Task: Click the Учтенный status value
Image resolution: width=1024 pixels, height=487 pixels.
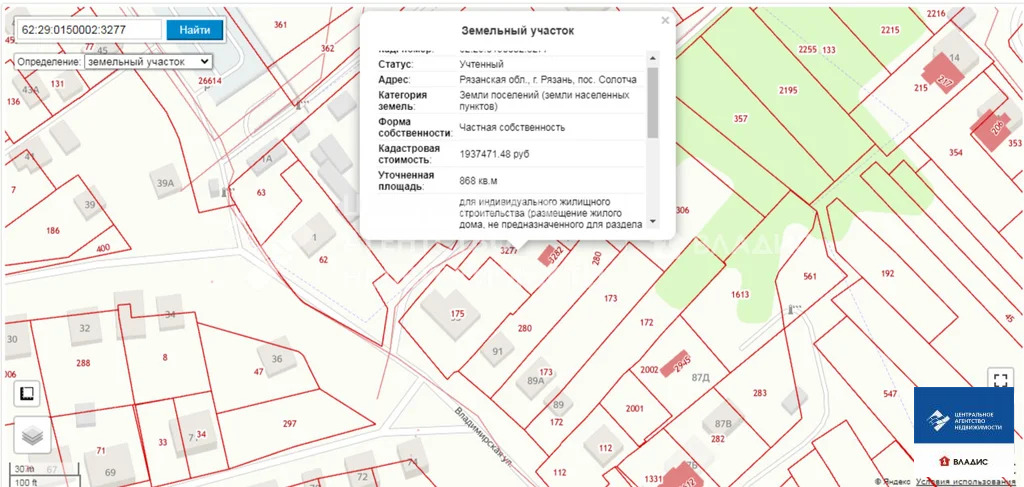Action: 481,65
